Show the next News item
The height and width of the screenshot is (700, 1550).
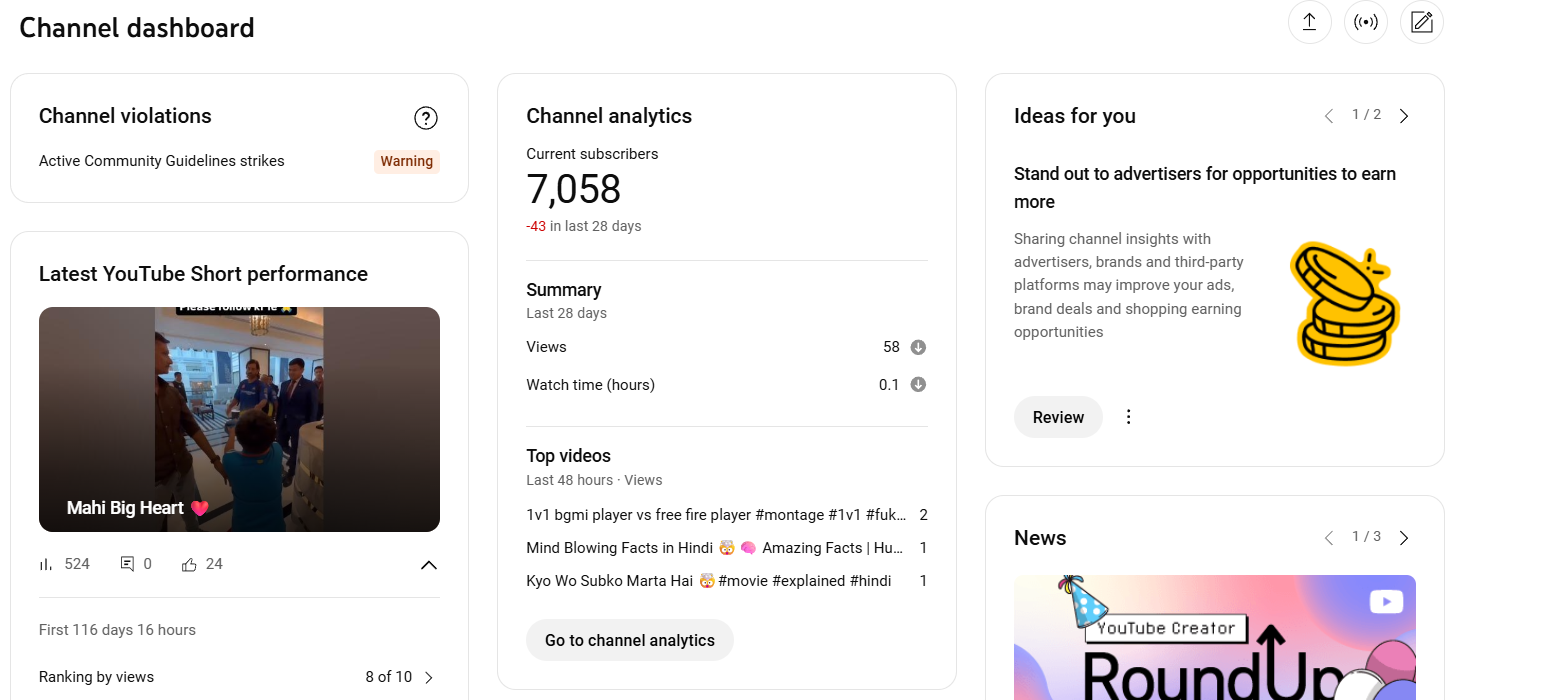pos(1404,538)
